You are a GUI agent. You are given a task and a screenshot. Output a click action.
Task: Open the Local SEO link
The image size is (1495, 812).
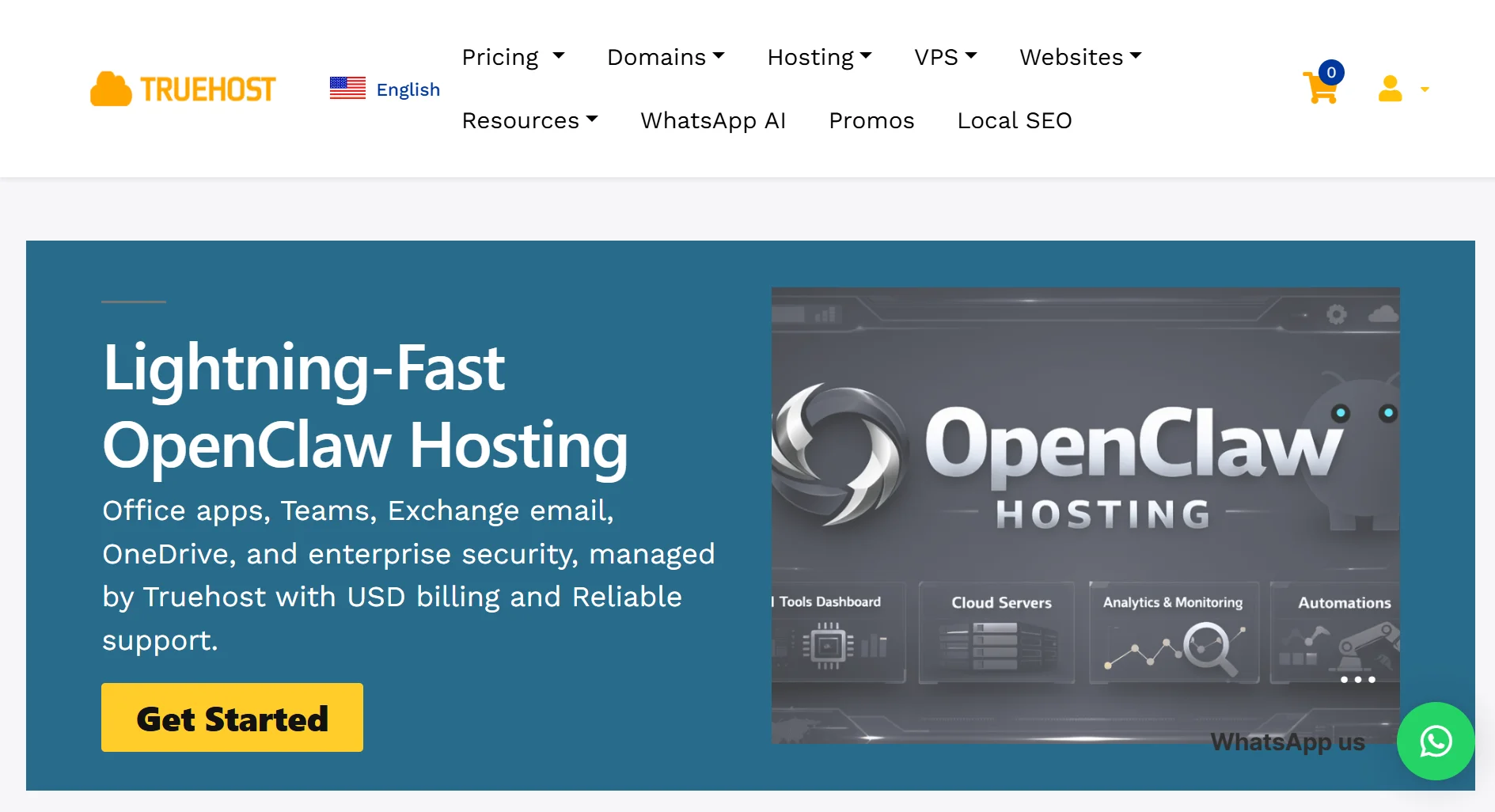pos(1015,120)
